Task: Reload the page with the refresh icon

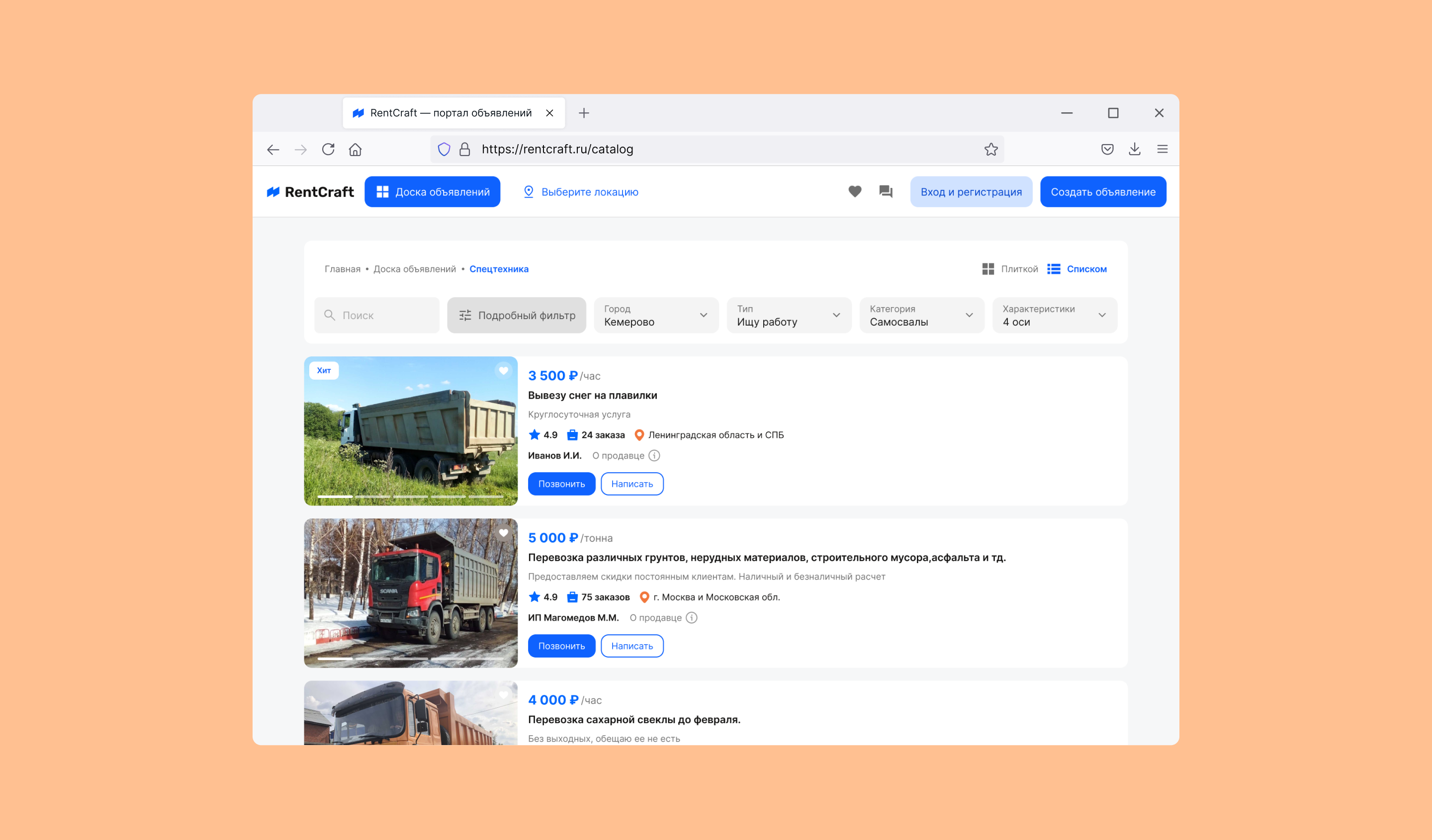Action: [328, 150]
